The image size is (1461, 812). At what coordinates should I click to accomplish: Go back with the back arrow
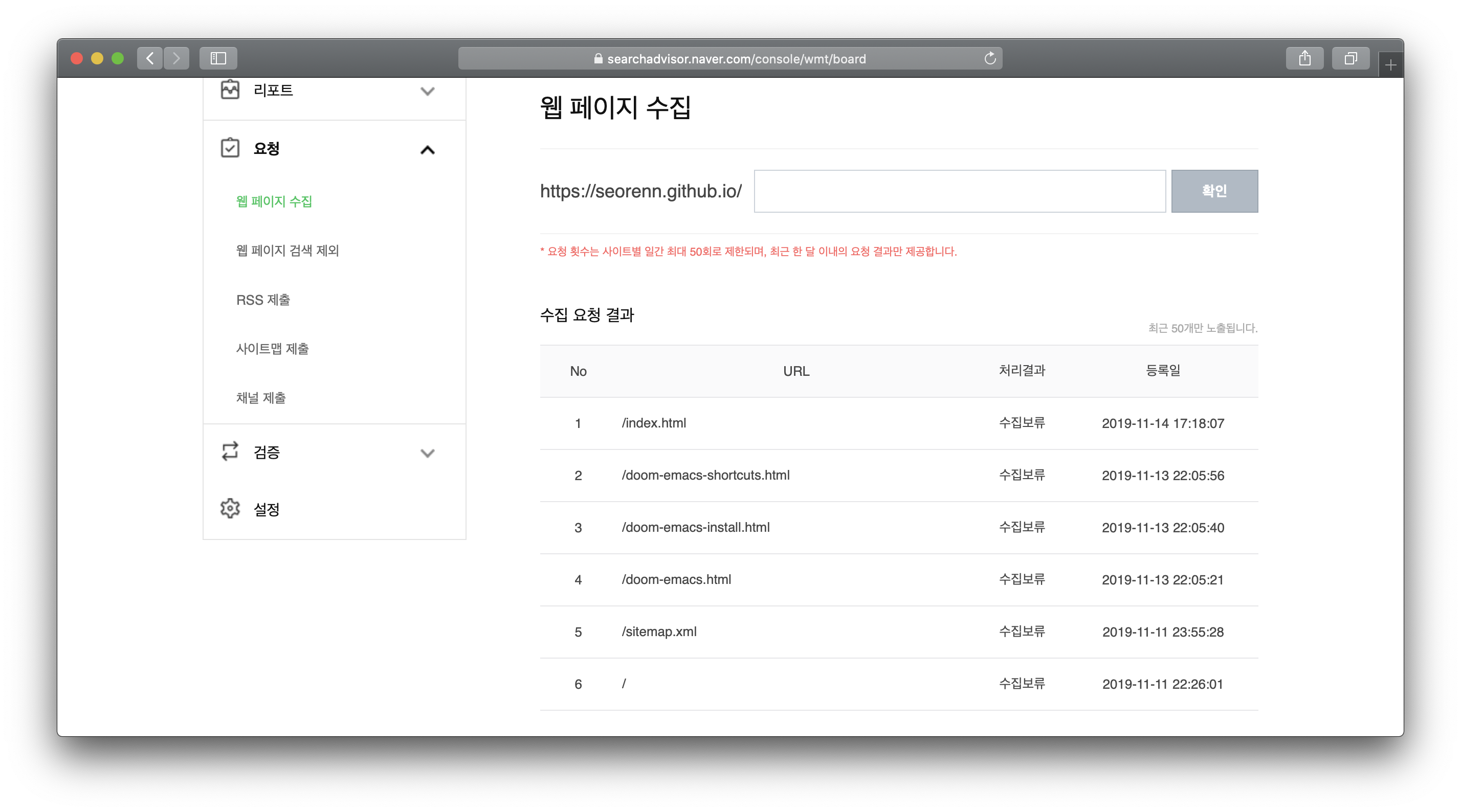tap(150, 58)
